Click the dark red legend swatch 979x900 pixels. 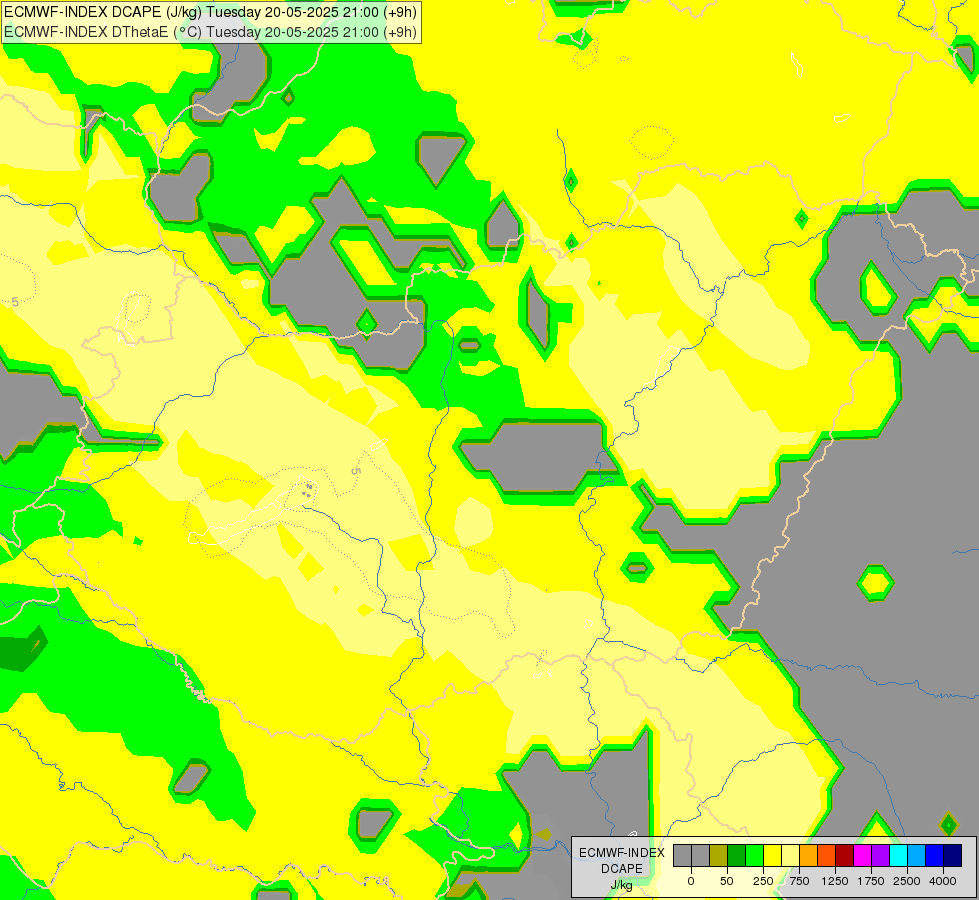844,855
